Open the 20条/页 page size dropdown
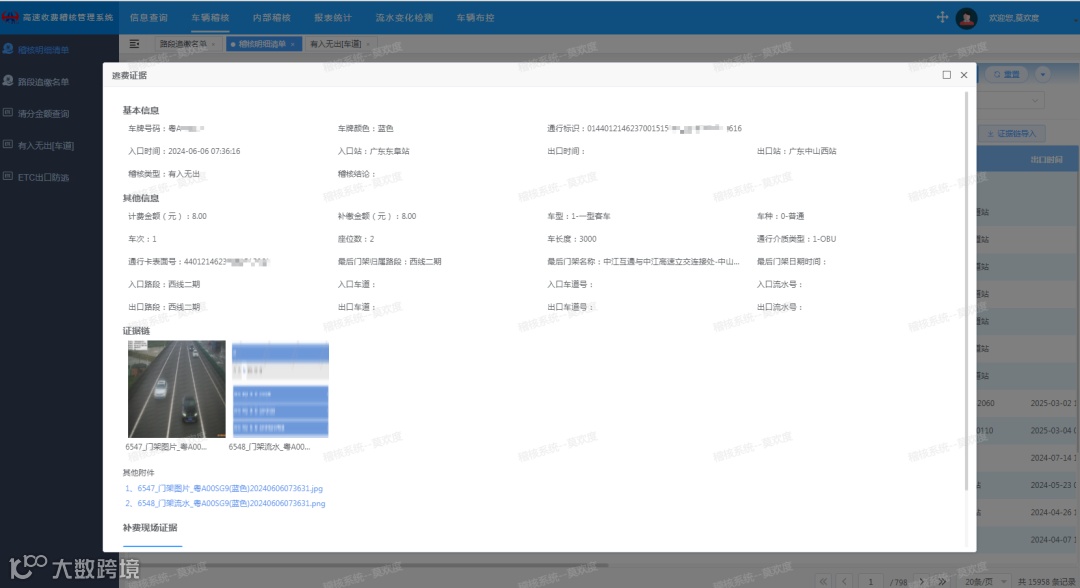The width and height of the screenshot is (1080, 588). click(986, 582)
